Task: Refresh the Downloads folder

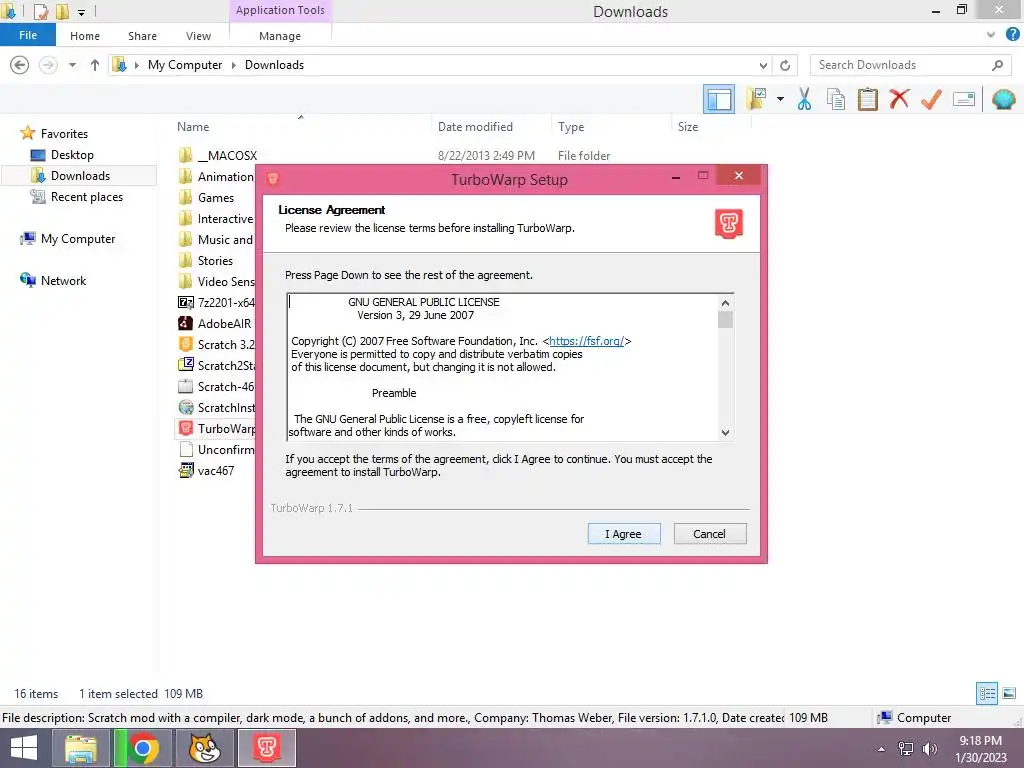Action: coord(785,65)
